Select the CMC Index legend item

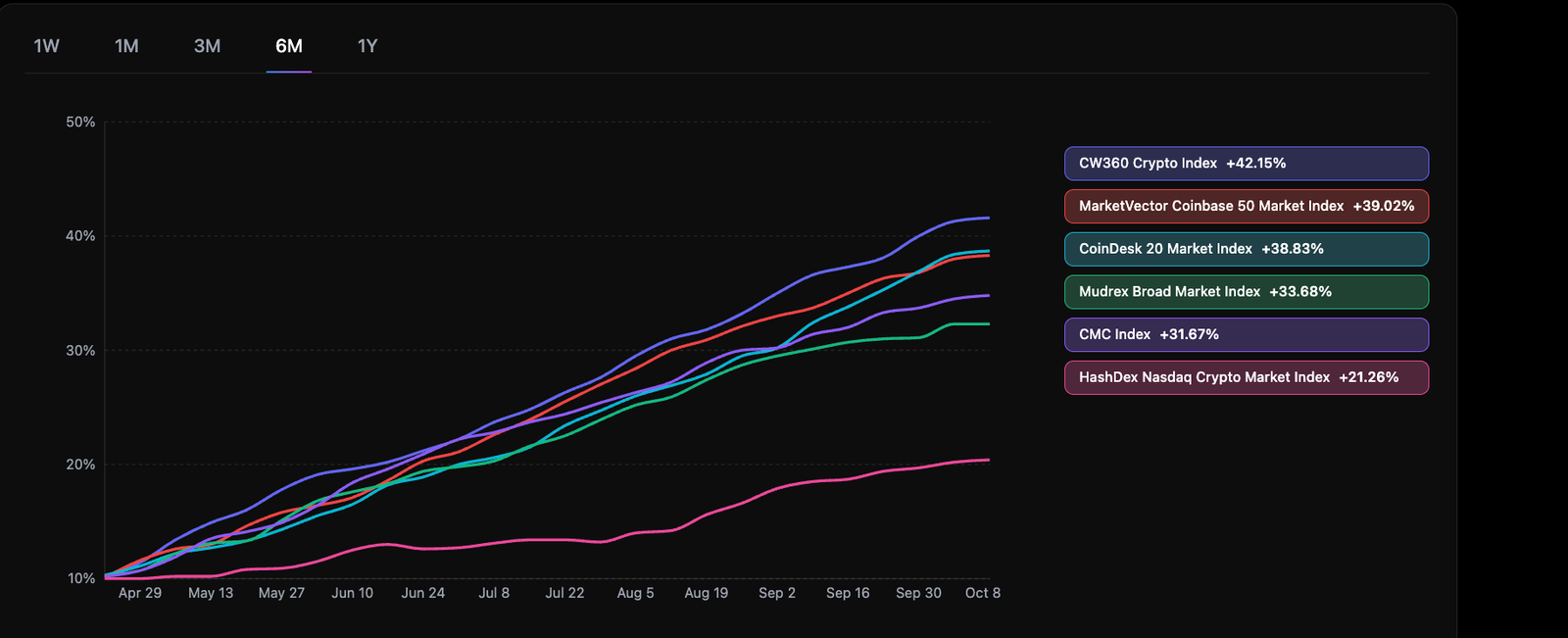point(1246,334)
